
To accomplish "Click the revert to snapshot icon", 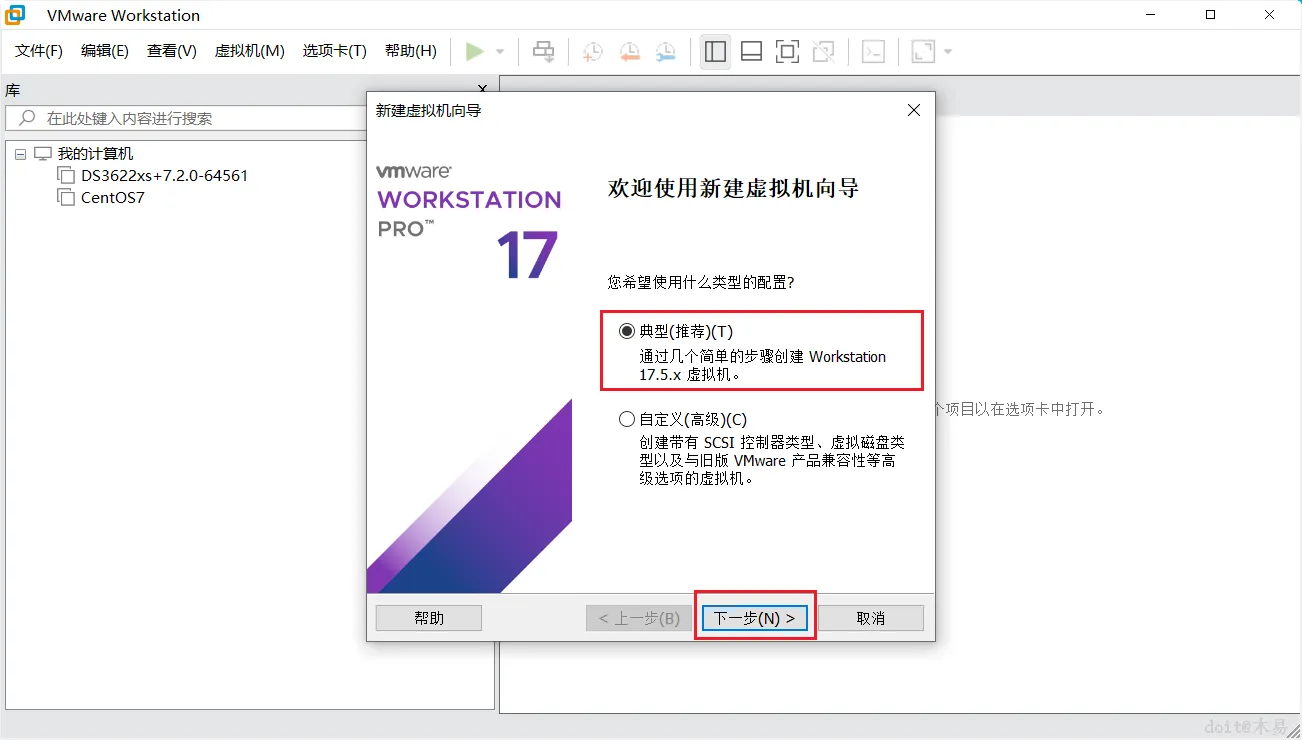I will [629, 51].
